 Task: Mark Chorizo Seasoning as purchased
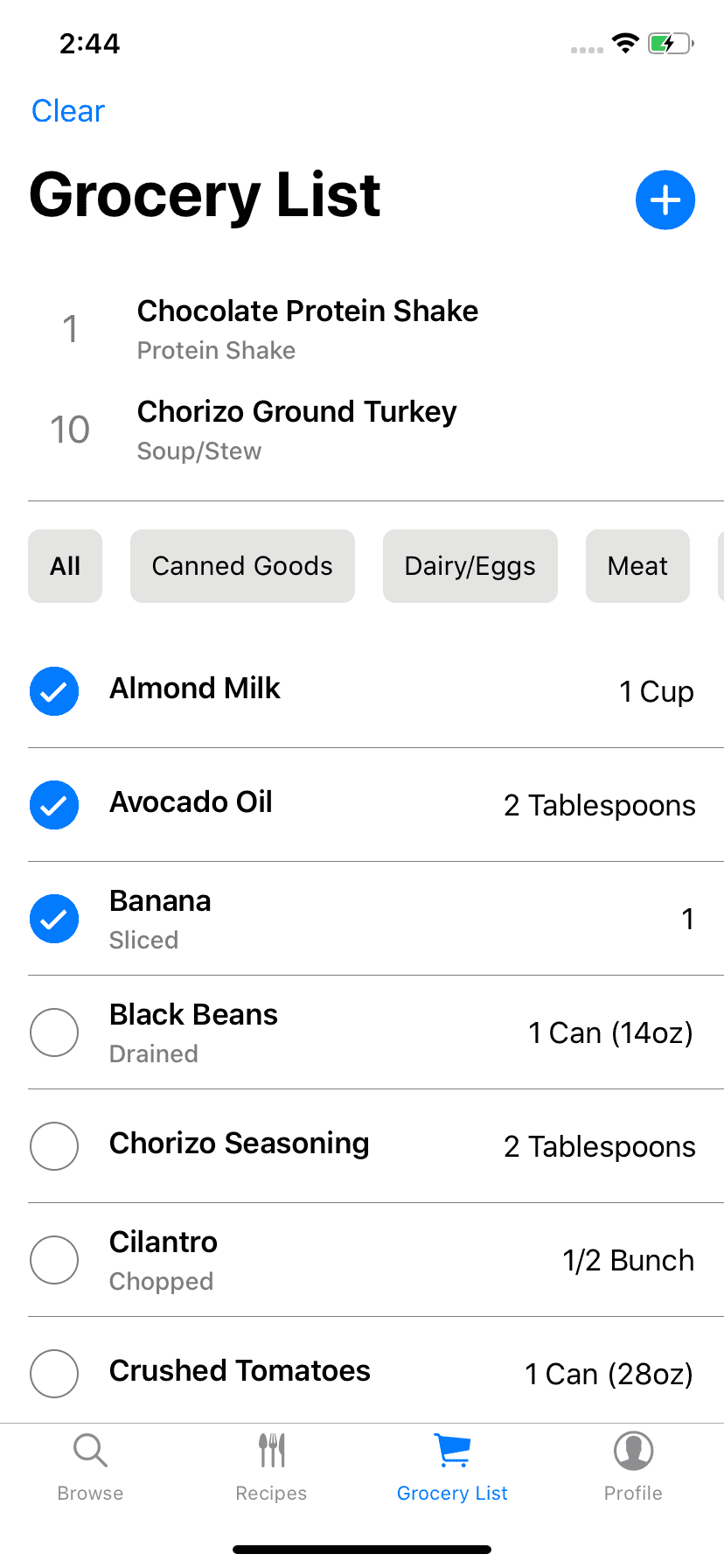click(x=54, y=1146)
